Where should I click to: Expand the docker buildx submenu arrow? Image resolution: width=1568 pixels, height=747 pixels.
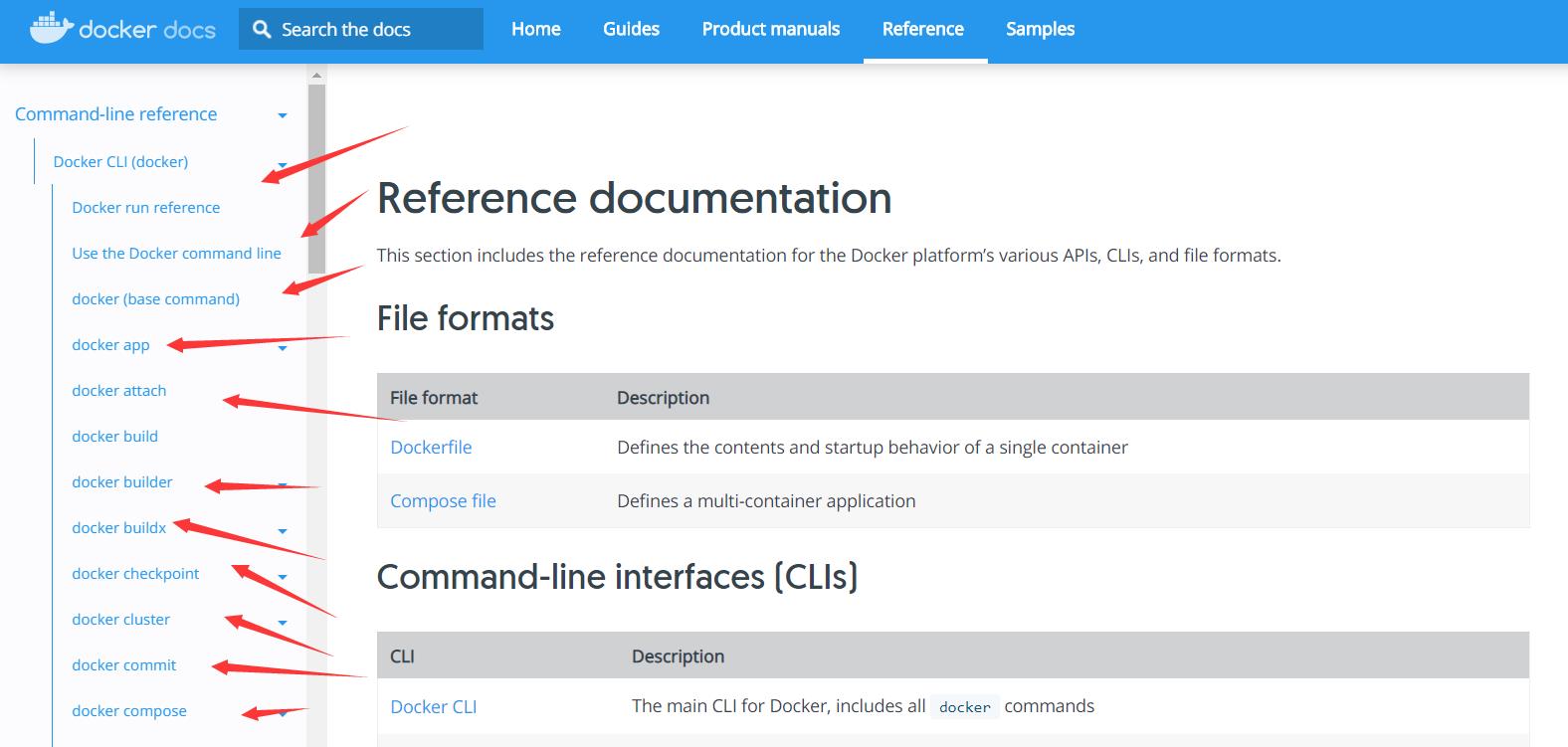[x=283, y=530]
